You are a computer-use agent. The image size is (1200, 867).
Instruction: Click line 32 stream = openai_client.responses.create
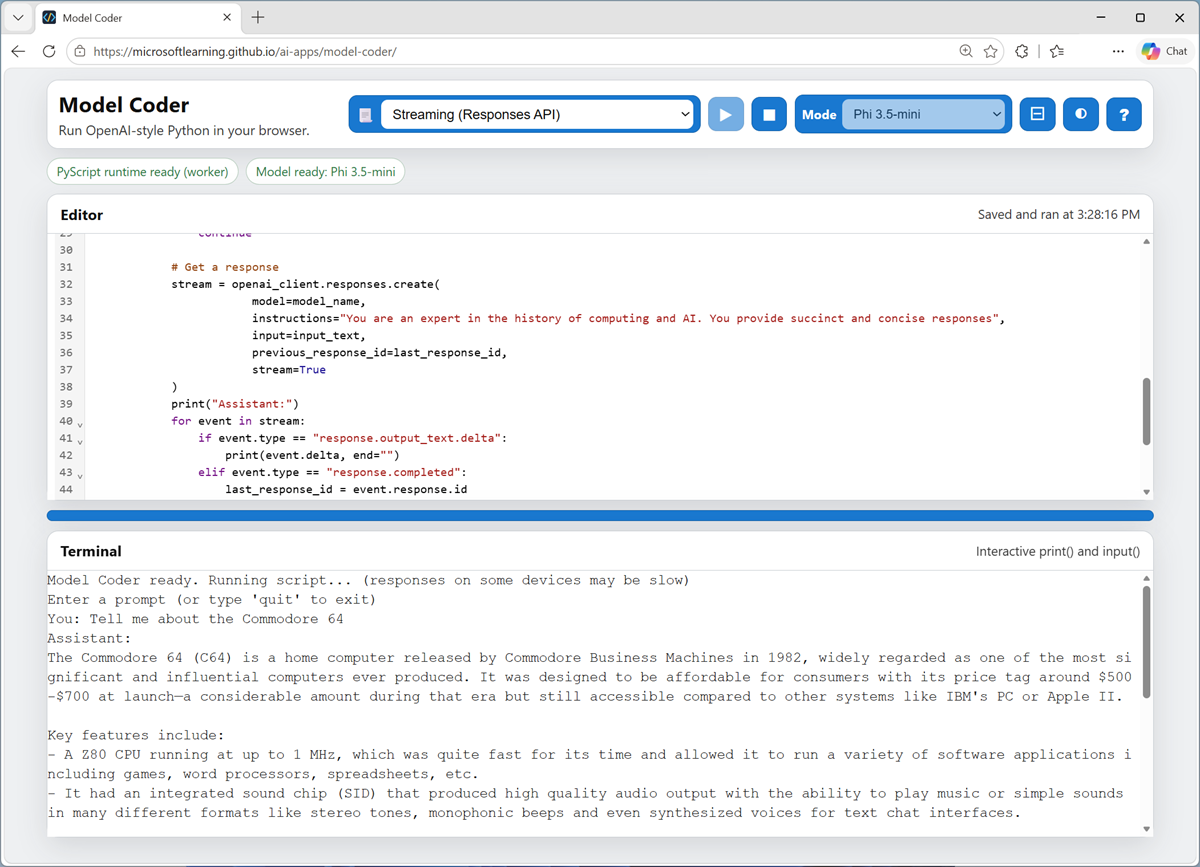point(305,284)
